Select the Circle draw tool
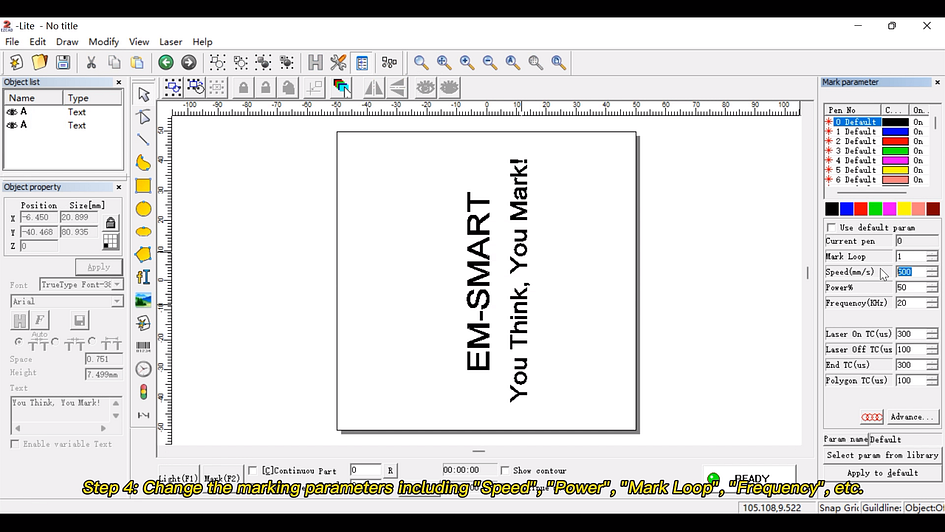The width and height of the screenshot is (945, 532). point(143,209)
